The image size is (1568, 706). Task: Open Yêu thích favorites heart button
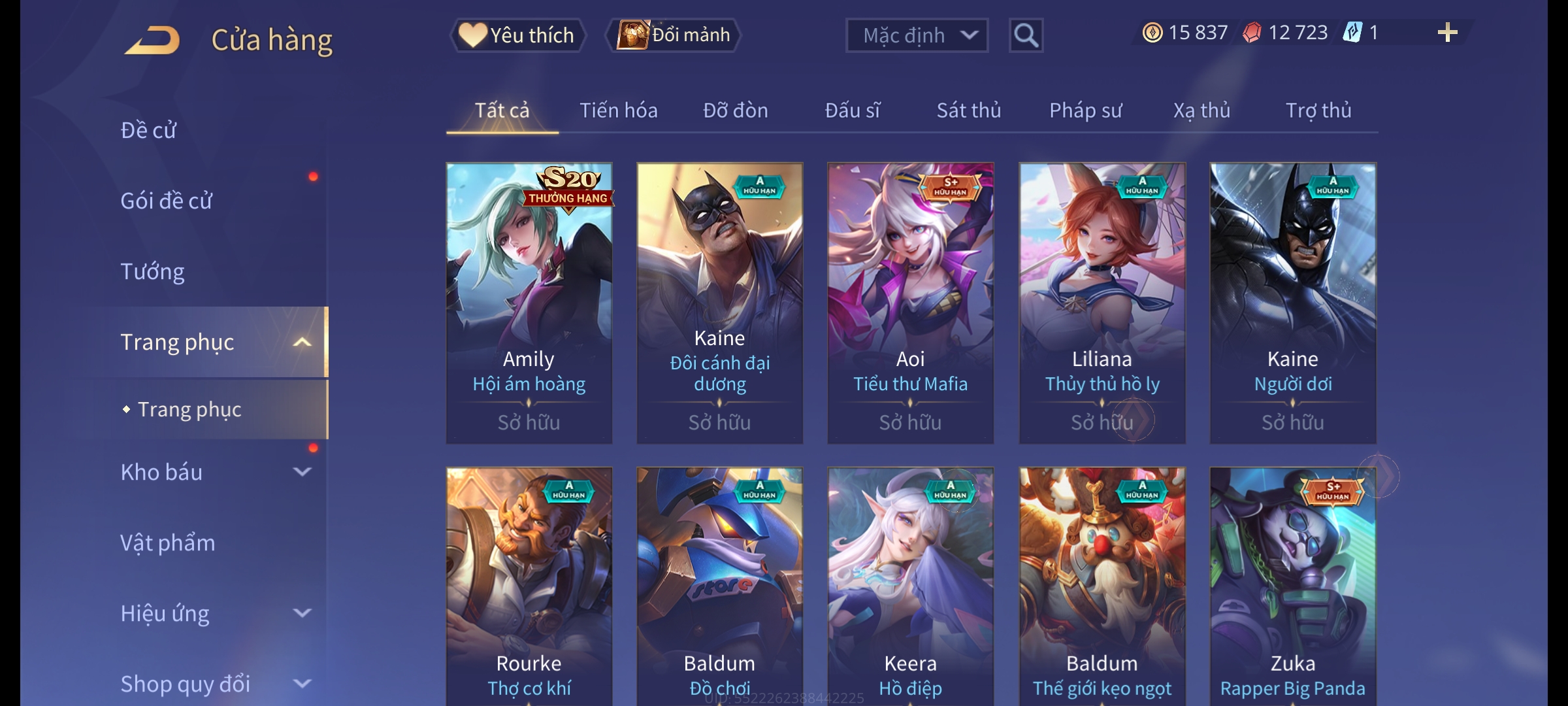[x=517, y=35]
